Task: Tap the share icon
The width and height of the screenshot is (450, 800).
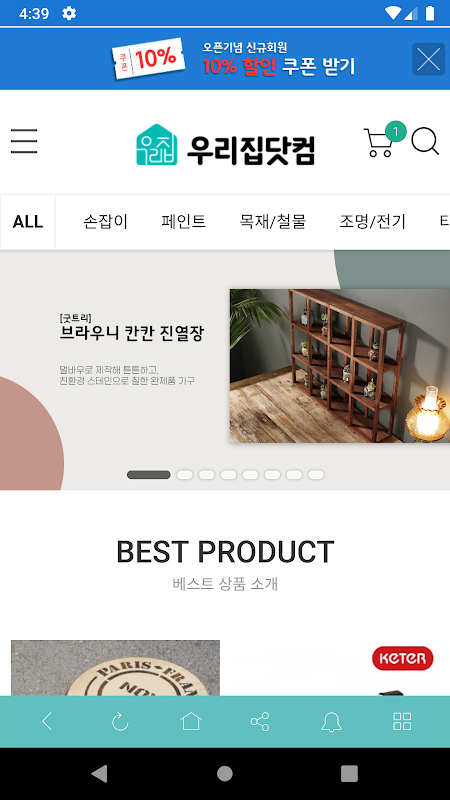Action: pyautogui.click(x=260, y=721)
